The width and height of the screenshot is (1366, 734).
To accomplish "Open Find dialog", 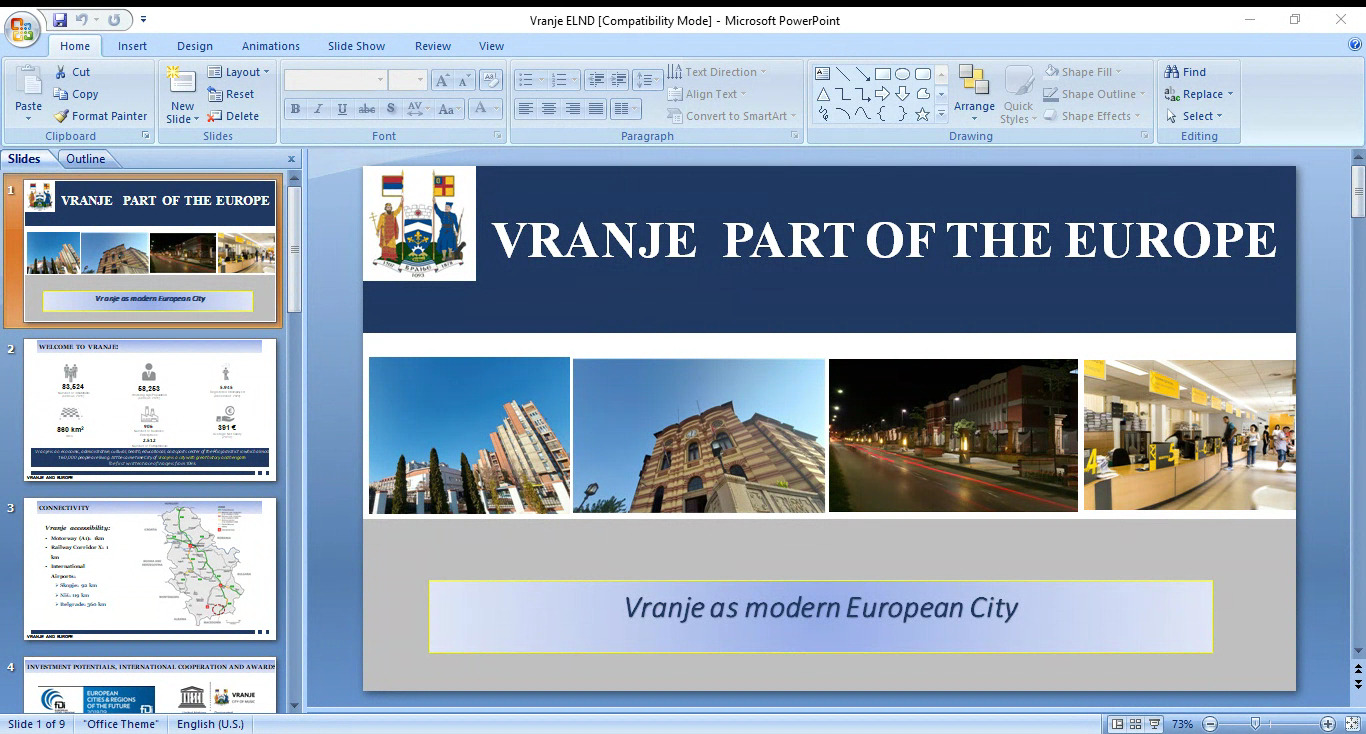I will (x=1186, y=72).
